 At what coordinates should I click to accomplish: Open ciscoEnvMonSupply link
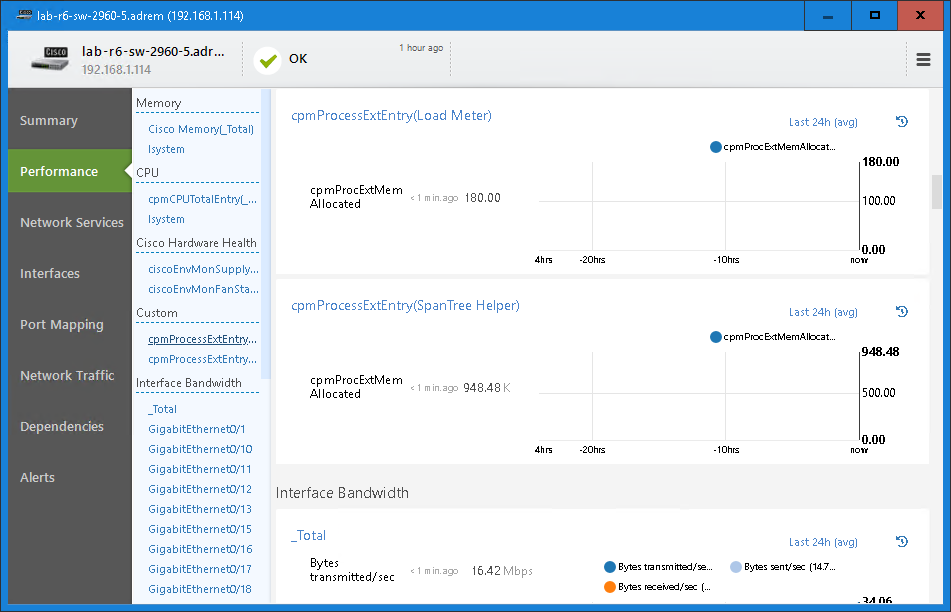[203, 269]
